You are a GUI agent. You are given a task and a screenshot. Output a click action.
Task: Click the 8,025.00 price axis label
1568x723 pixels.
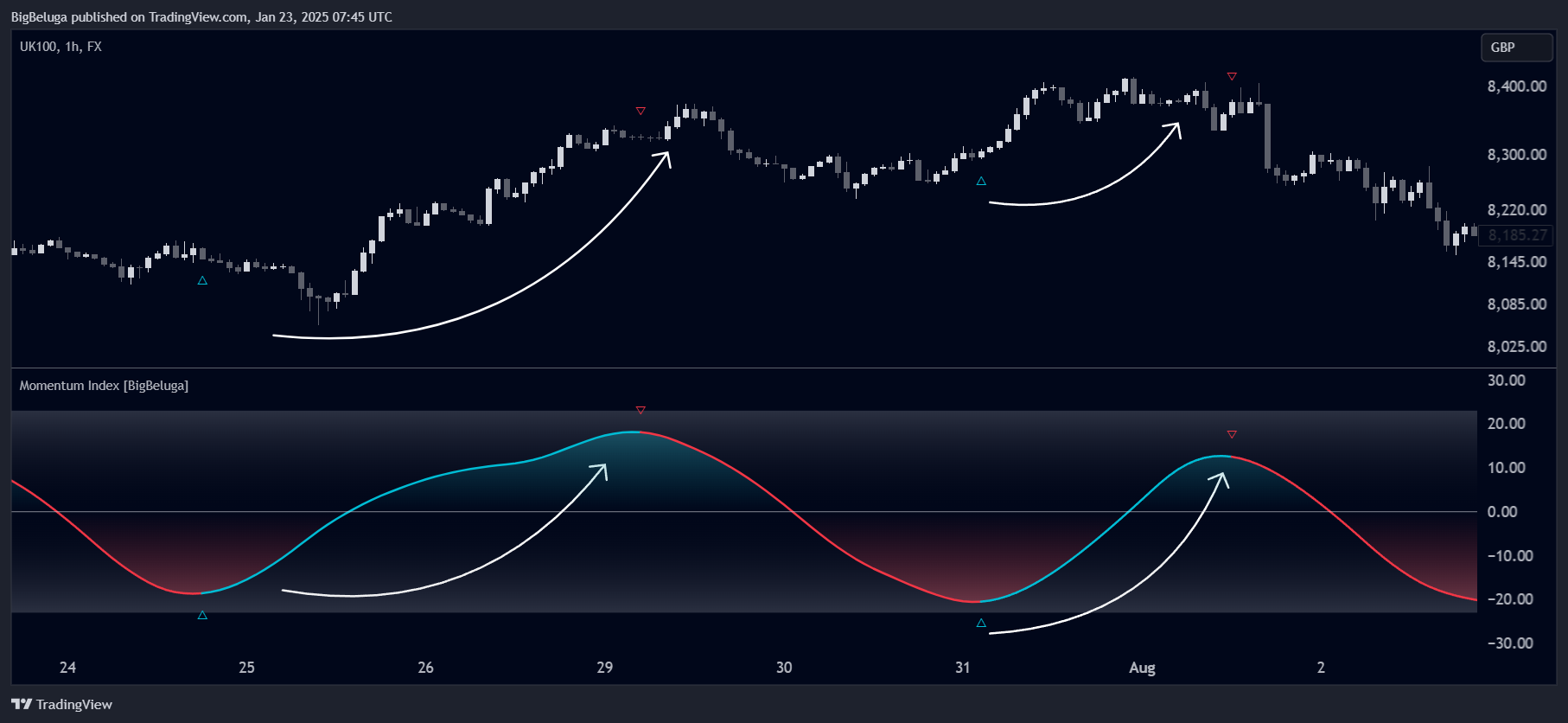pyautogui.click(x=1517, y=347)
